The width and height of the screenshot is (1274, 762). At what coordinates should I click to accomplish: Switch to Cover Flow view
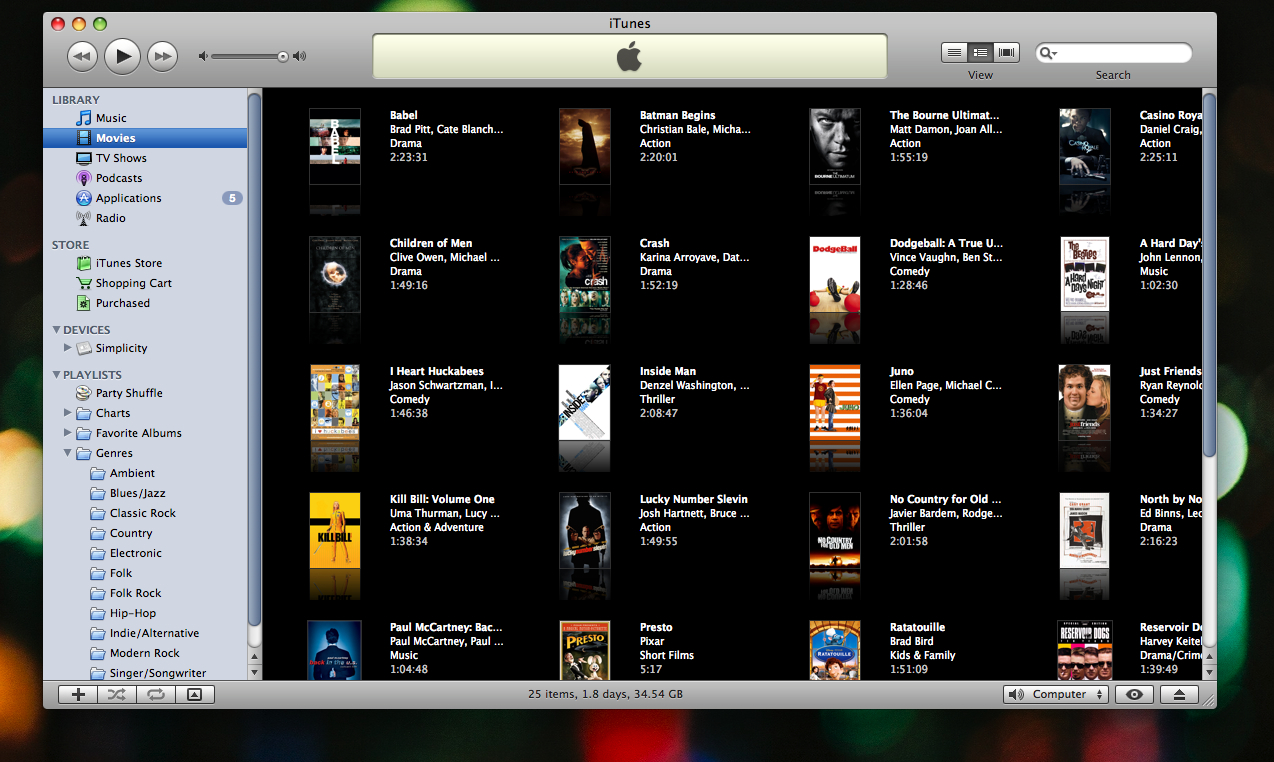[1006, 52]
